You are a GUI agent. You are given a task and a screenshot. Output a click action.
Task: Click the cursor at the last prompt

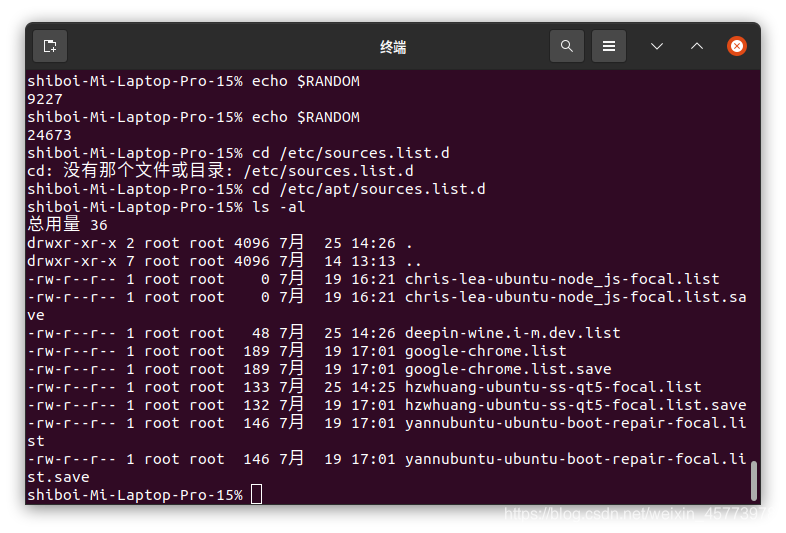coord(256,494)
